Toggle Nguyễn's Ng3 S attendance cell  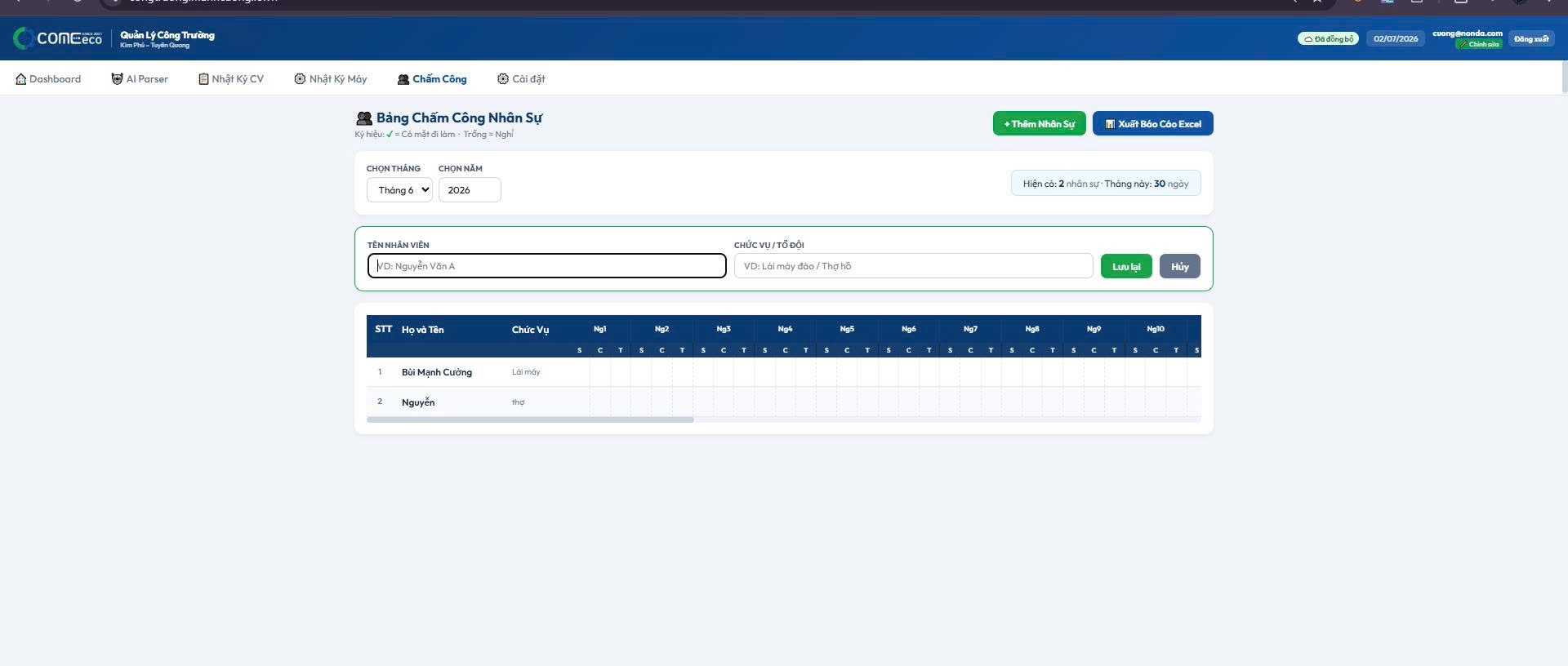(x=703, y=402)
